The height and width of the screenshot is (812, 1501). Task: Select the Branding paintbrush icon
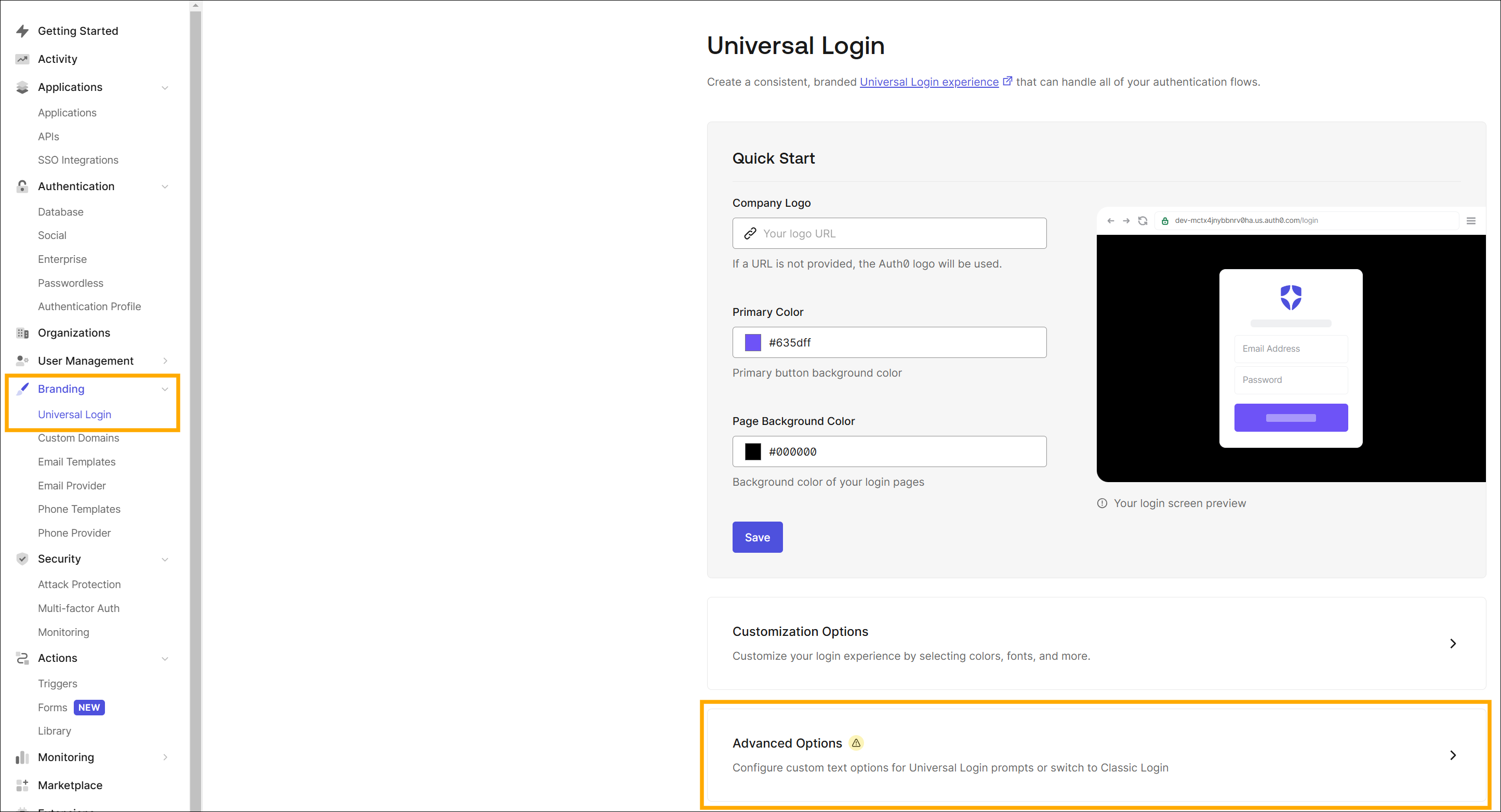[x=22, y=389]
